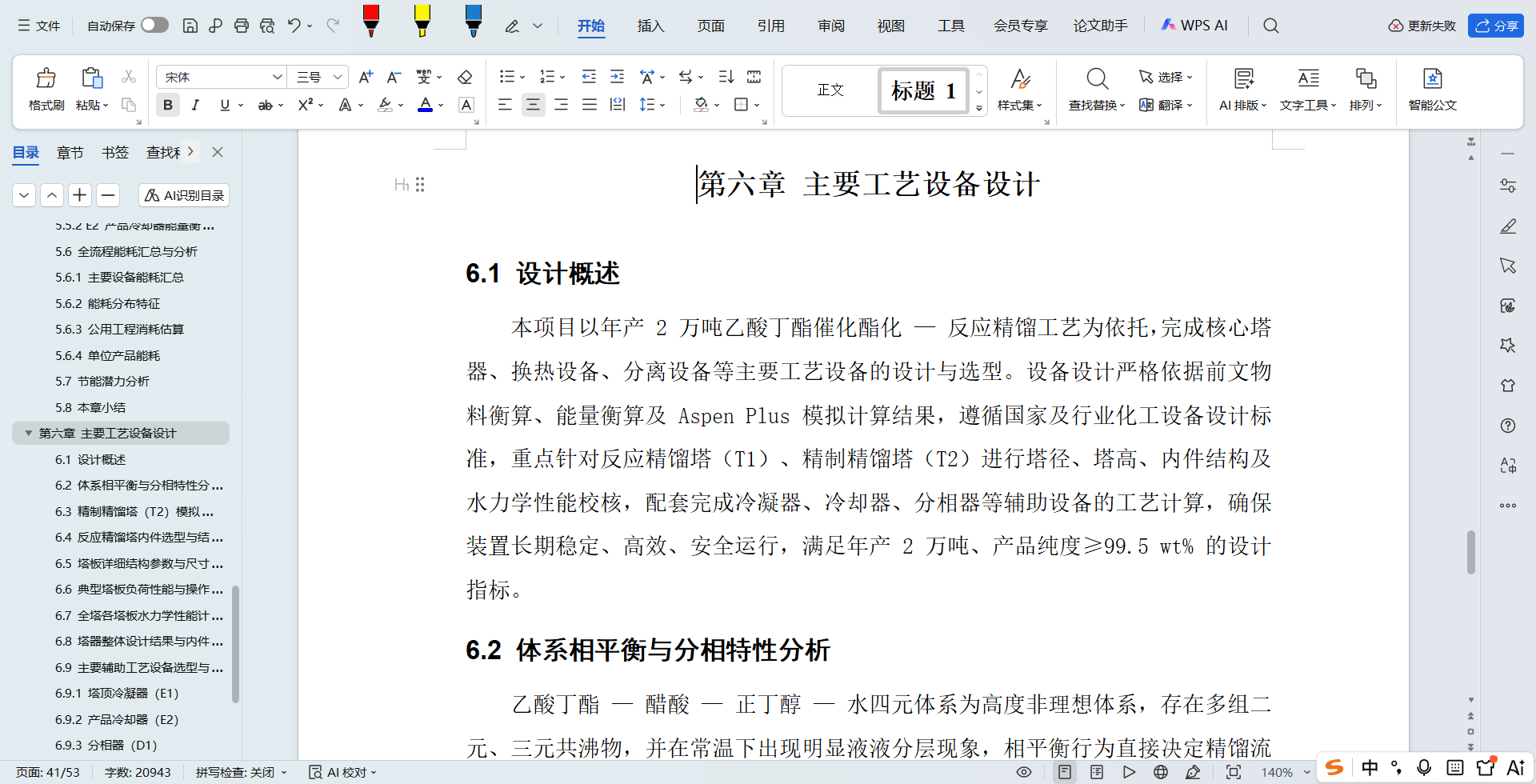This screenshot has width=1536, height=784.
Task: Click the ribbon search magnifier icon
Action: pyautogui.click(x=1270, y=26)
